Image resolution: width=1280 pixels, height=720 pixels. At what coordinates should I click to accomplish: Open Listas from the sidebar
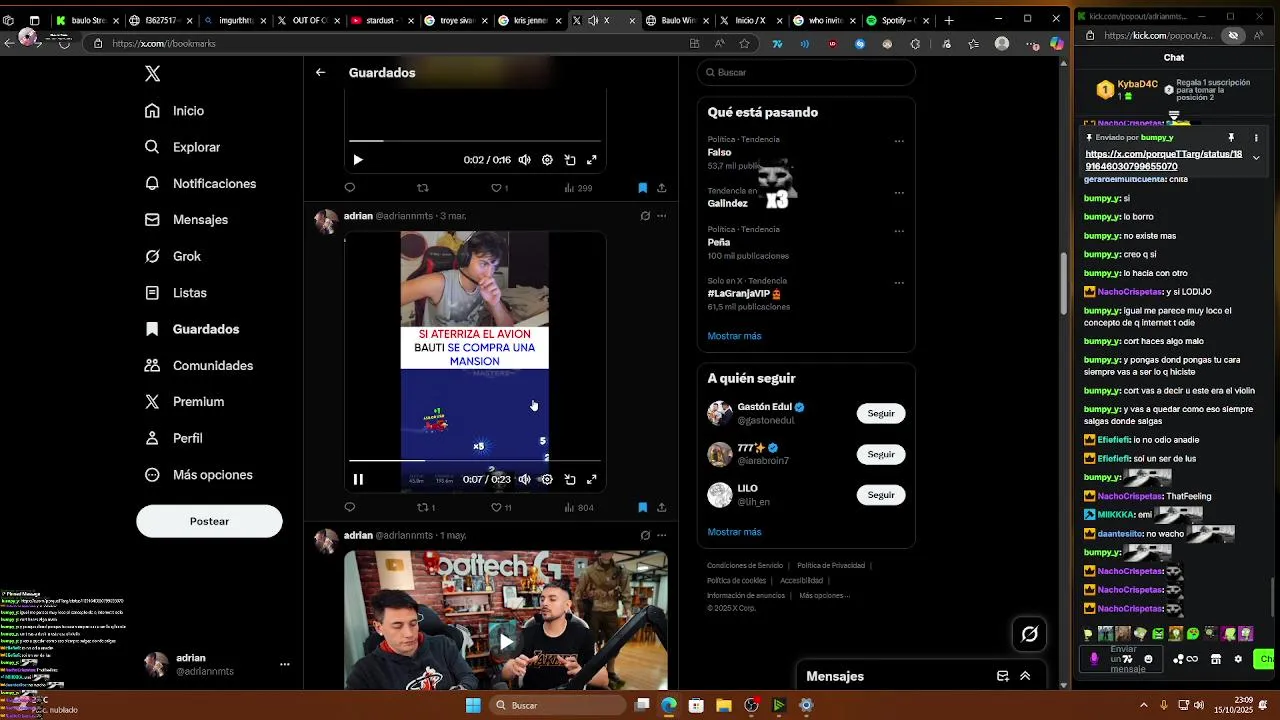[176, 293]
